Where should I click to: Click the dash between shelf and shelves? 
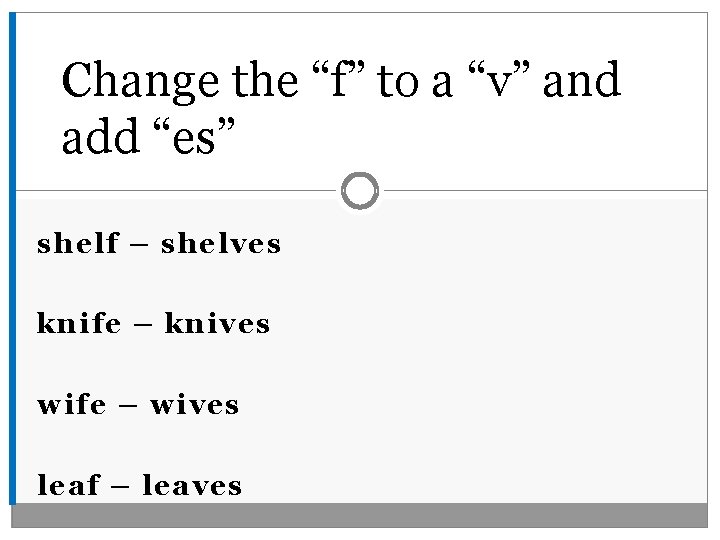point(140,244)
